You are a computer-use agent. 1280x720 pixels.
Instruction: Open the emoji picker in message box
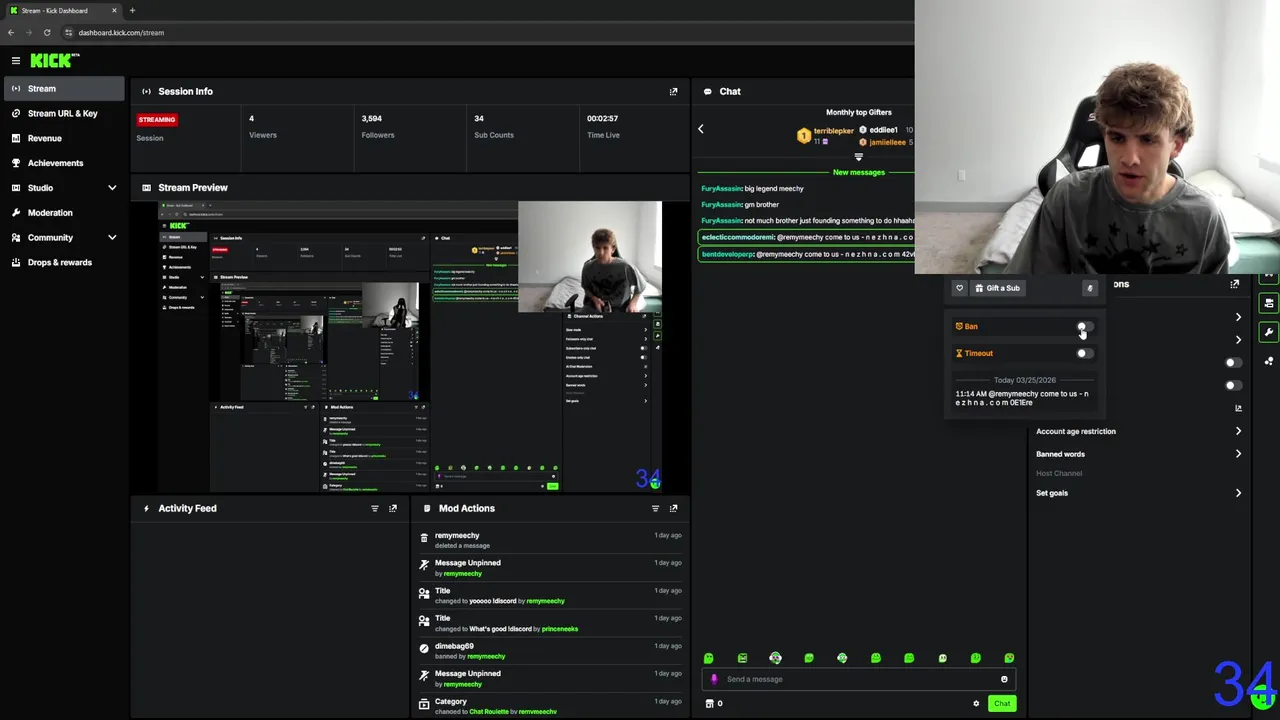pyautogui.click(x=1004, y=679)
